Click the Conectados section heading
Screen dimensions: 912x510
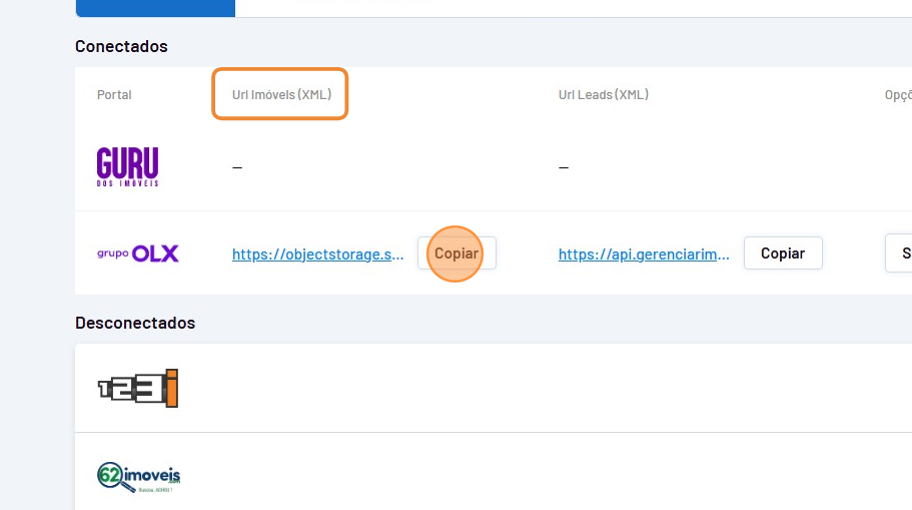[x=121, y=46]
